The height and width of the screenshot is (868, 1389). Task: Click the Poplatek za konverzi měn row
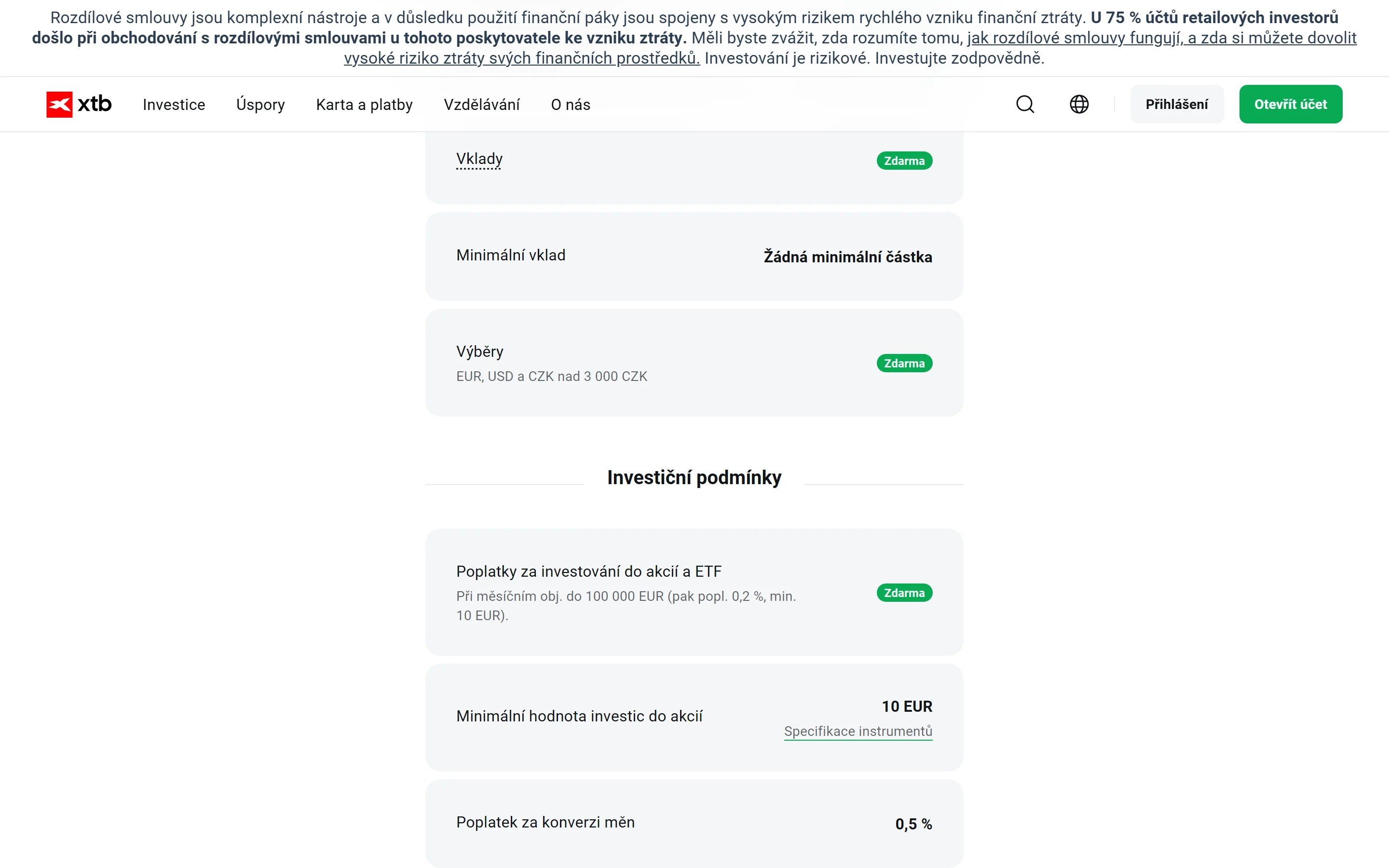coord(694,822)
